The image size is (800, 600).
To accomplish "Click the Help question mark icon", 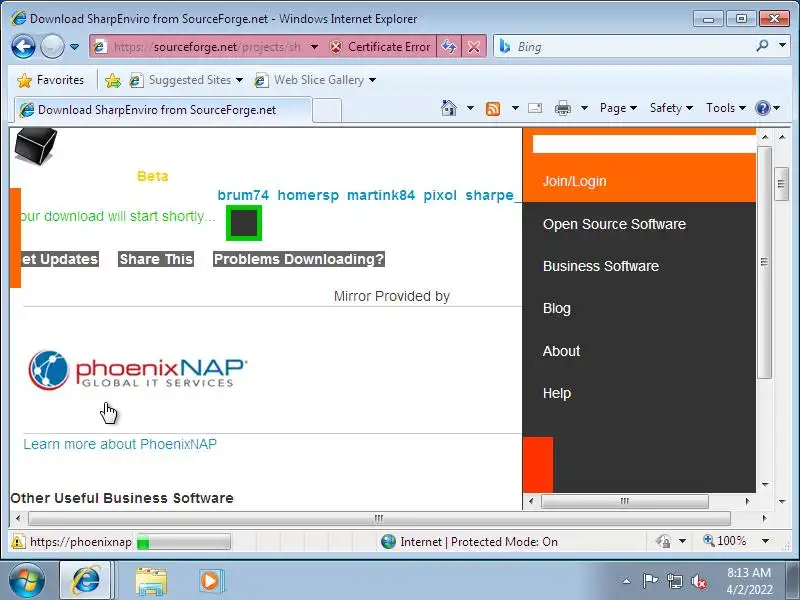I will pyautogui.click(x=763, y=108).
